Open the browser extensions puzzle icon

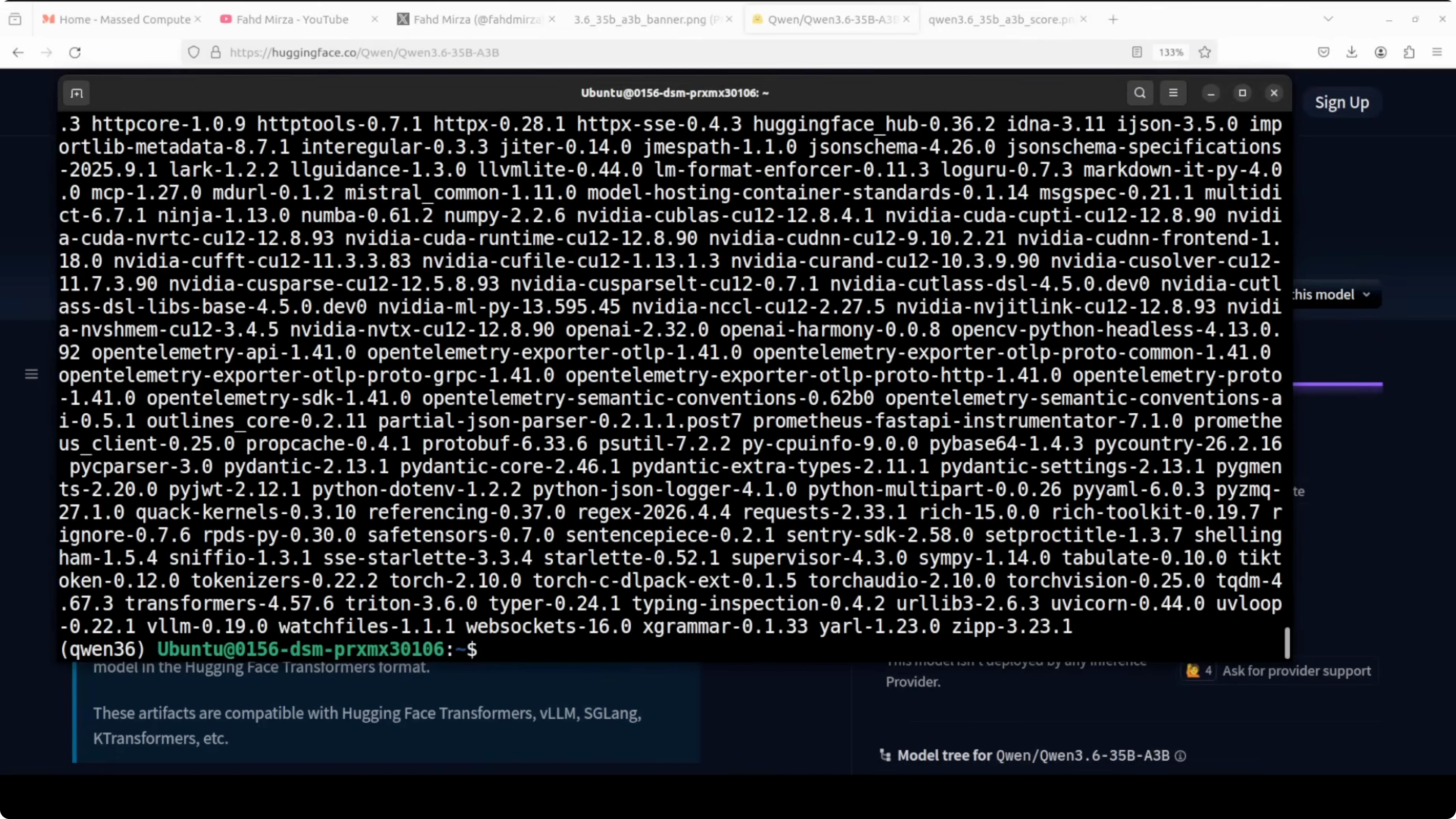(x=1409, y=53)
